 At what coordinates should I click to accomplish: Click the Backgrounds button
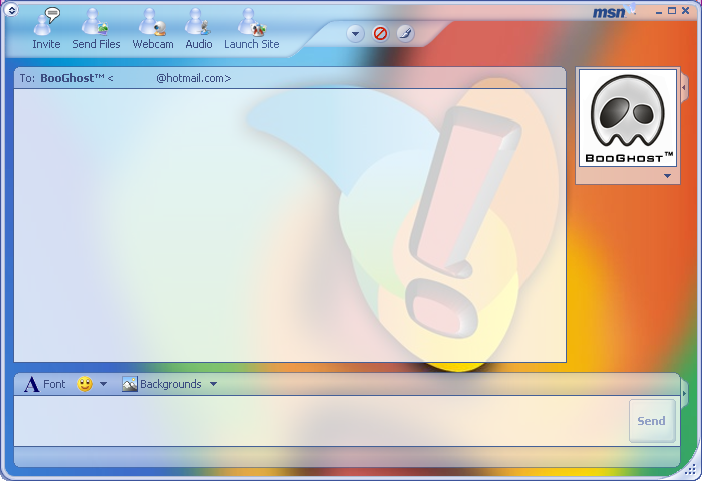coord(161,384)
